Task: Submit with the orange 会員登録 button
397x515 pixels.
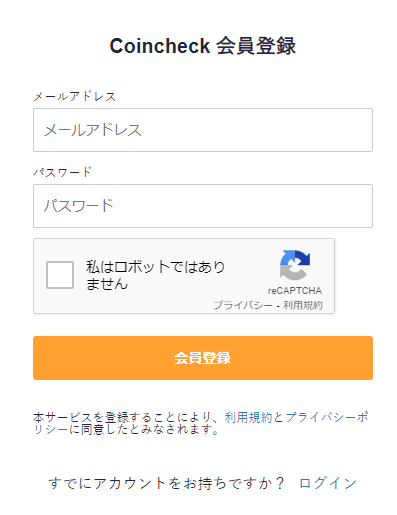Action: tap(203, 358)
